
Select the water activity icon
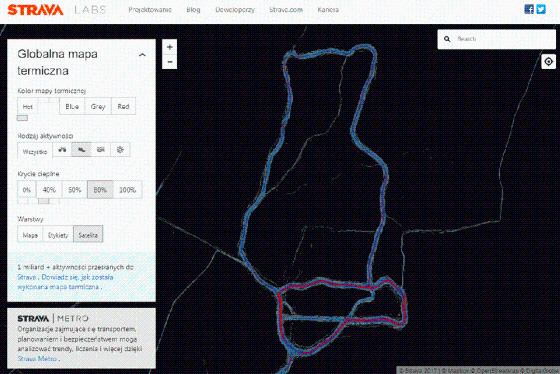click(101, 150)
